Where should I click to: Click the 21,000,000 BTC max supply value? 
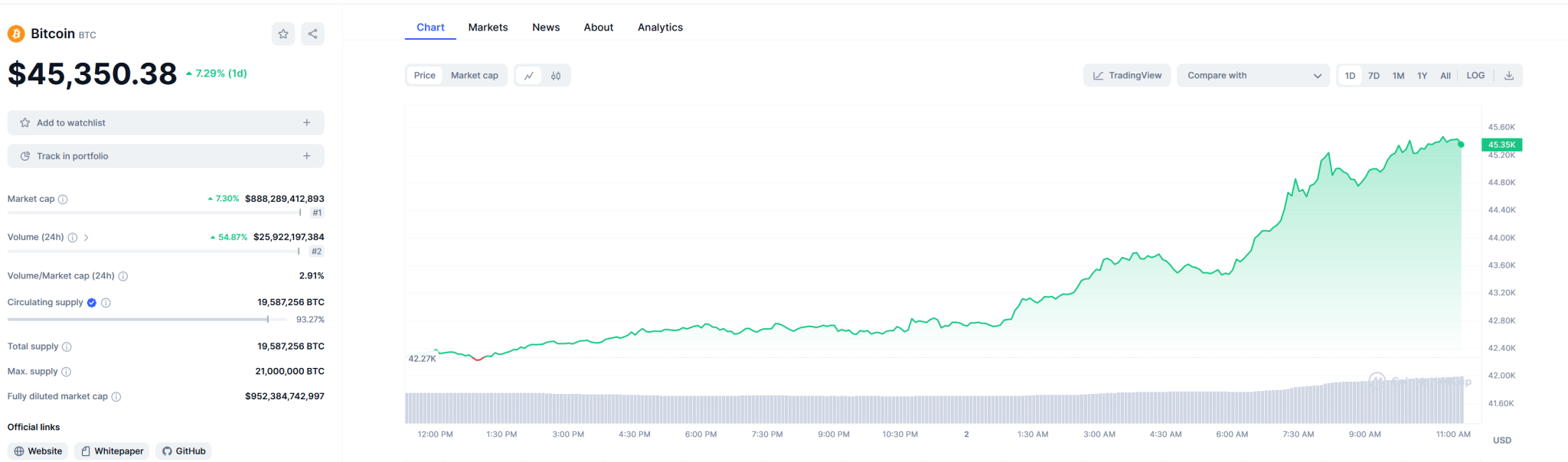pos(289,372)
